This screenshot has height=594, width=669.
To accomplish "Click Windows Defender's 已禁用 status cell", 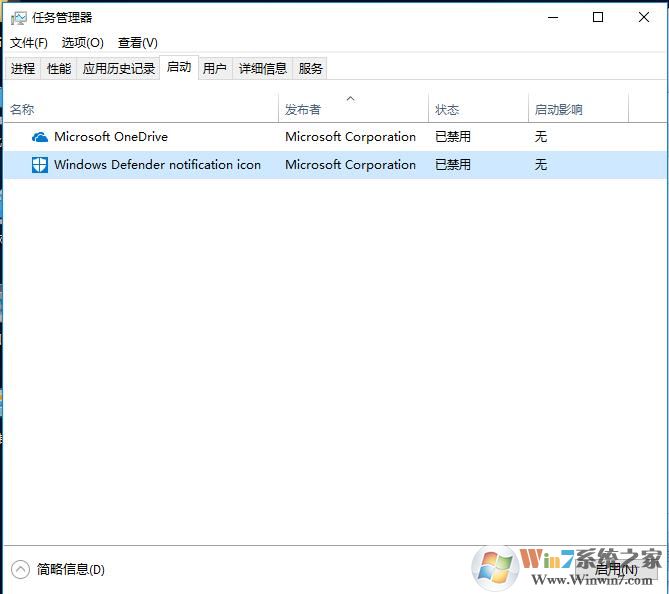I will (x=453, y=165).
